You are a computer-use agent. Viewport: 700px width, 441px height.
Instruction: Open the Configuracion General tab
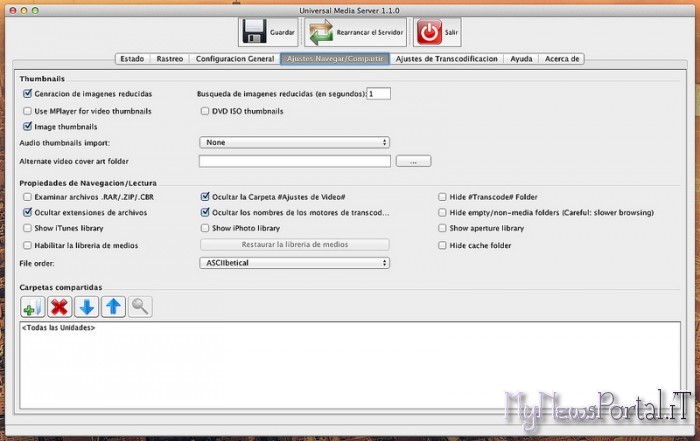pyautogui.click(x=235, y=59)
